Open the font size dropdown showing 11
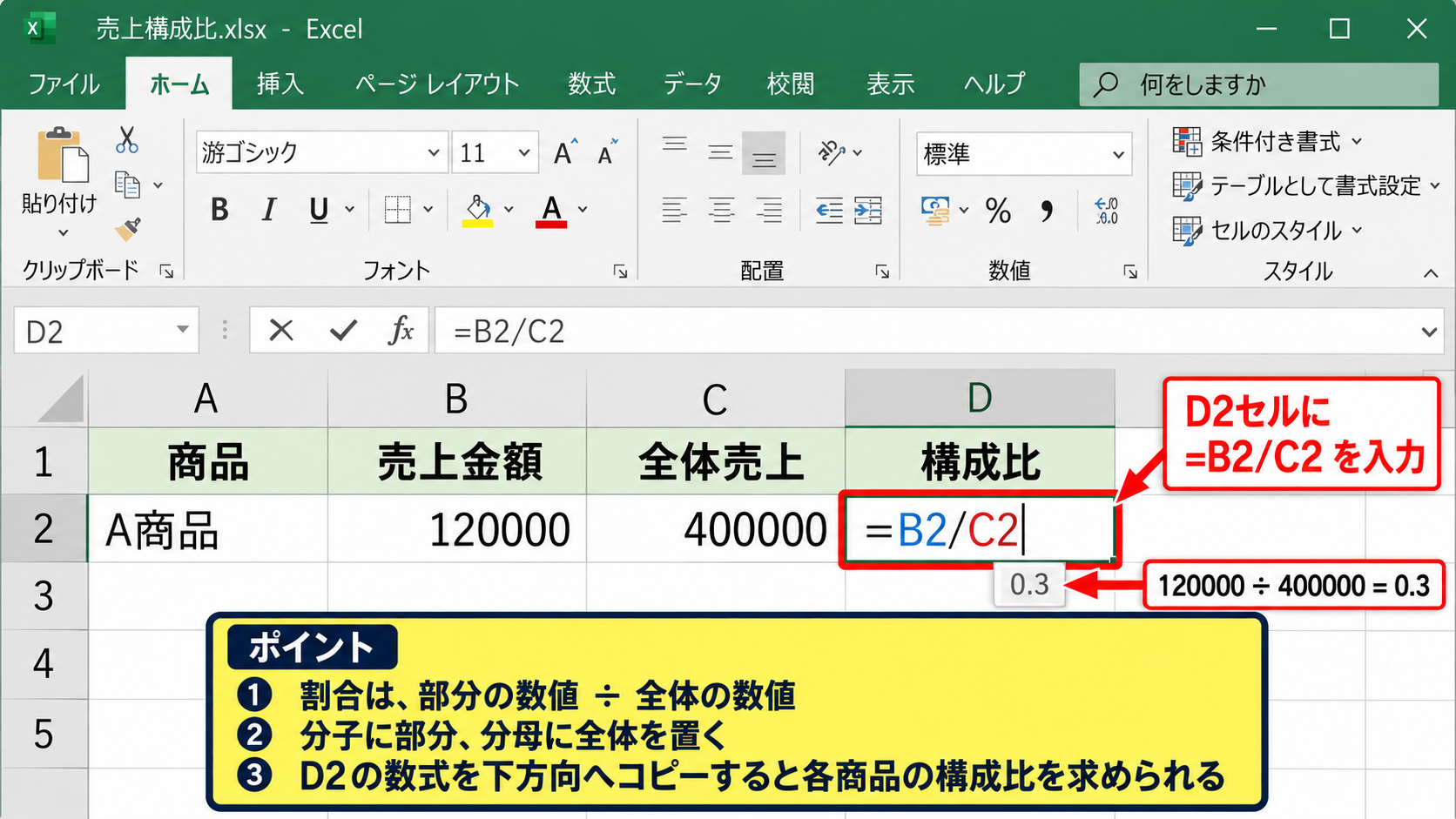Screen dimensions: 1456x819 524,153
